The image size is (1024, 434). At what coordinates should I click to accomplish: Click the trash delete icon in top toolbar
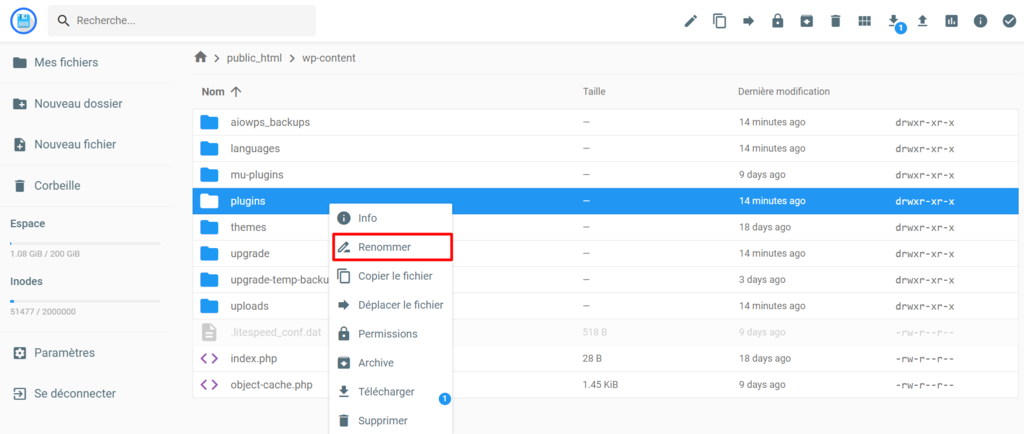pos(835,21)
